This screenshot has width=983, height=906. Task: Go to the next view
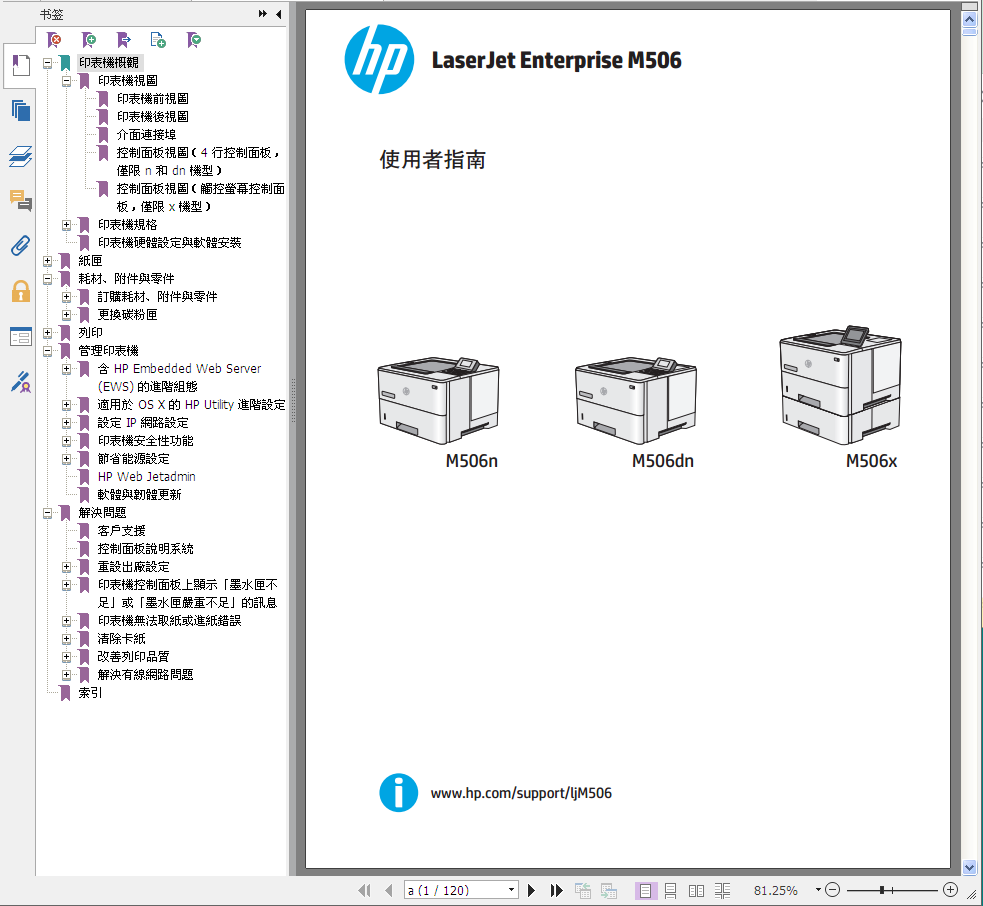point(609,890)
